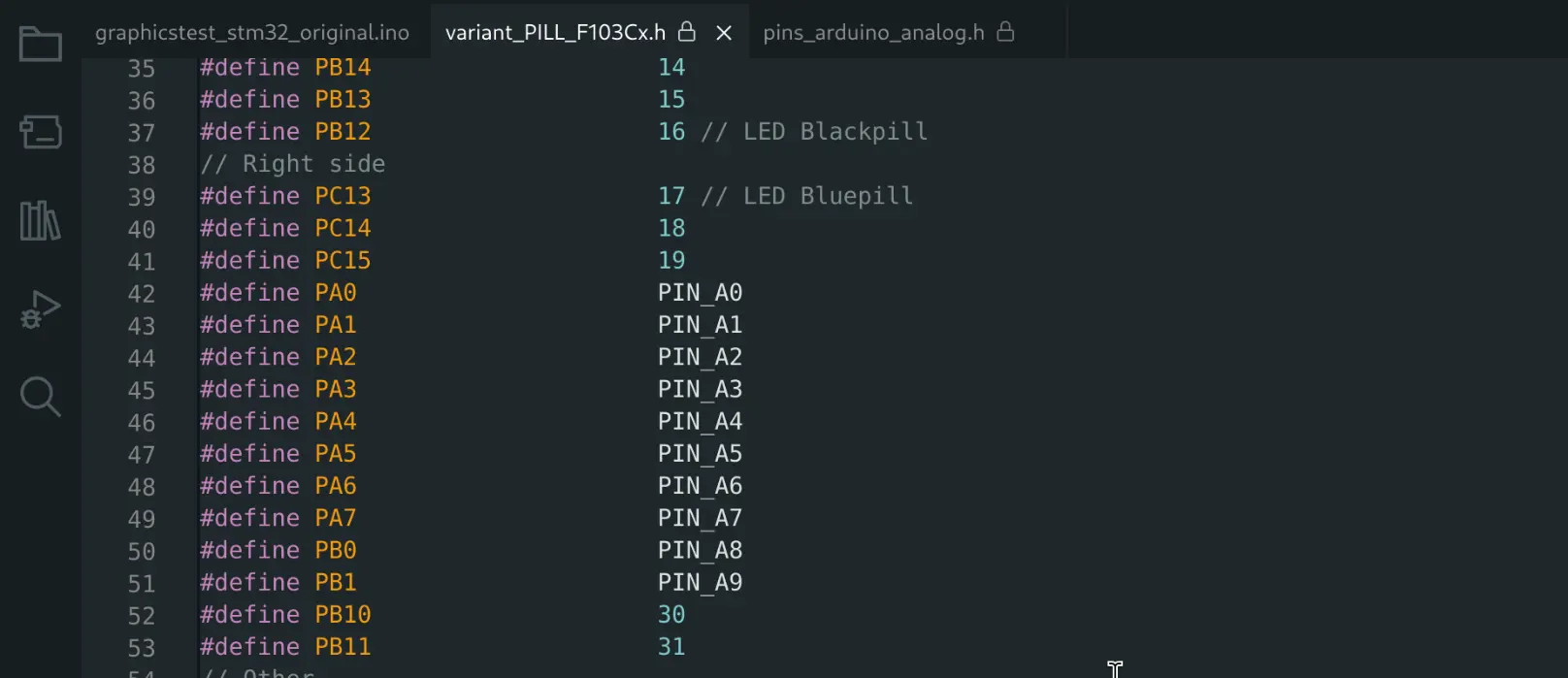Viewport: 1568px width, 678px height.
Task: Open the Search magnifier icon
Action: tap(41, 397)
